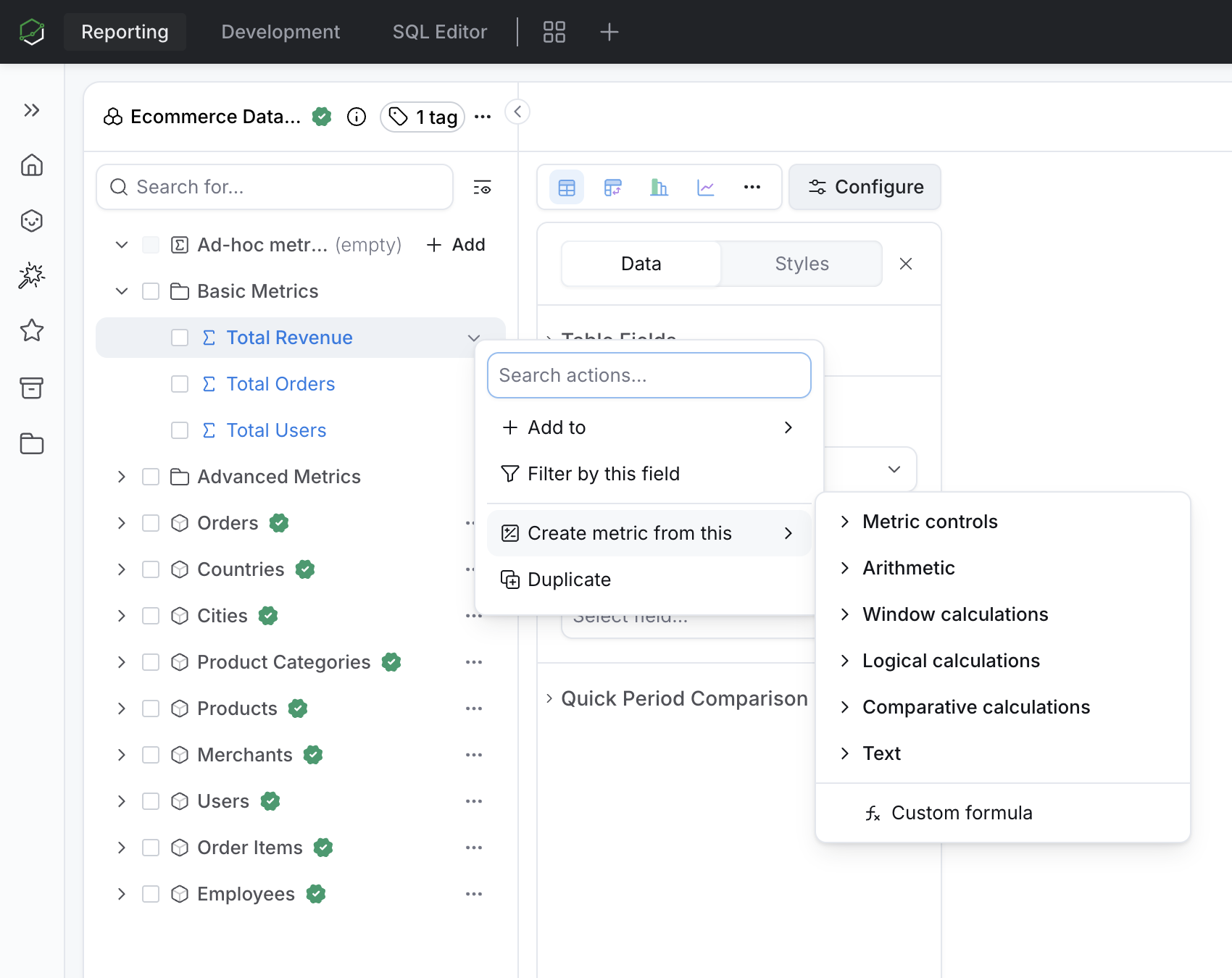Check the Users model checkbox
This screenshot has width=1232, height=978.
pyautogui.click(x=151, y=801)
